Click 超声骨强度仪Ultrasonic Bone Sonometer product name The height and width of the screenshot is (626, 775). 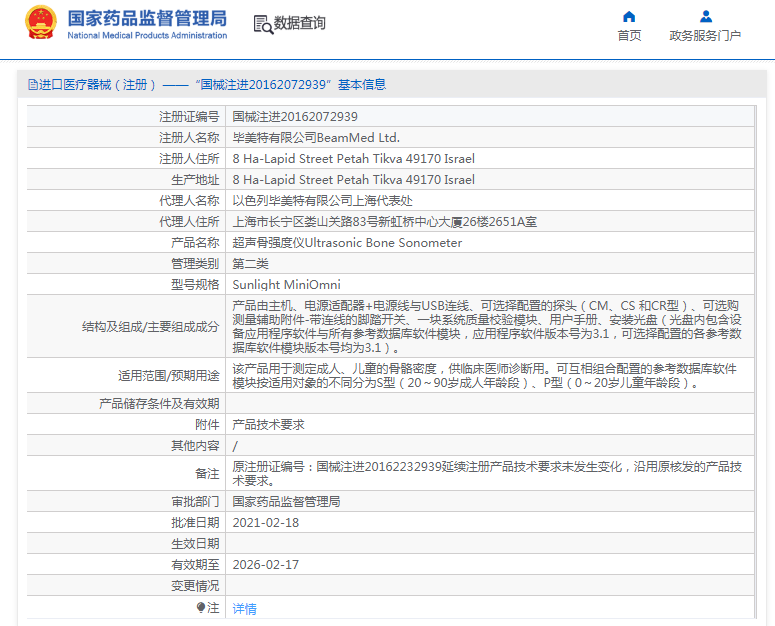347,243
